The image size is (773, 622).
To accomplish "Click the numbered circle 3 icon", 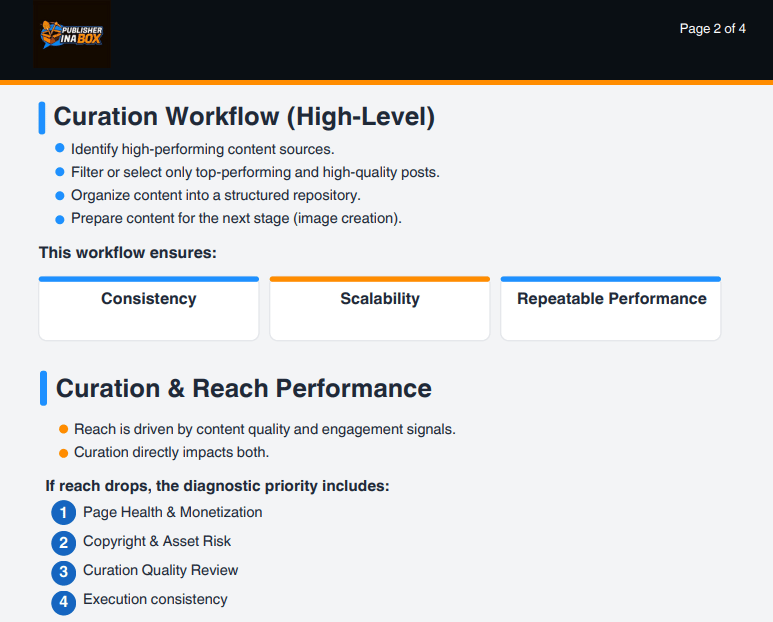I will coord(63,572).
